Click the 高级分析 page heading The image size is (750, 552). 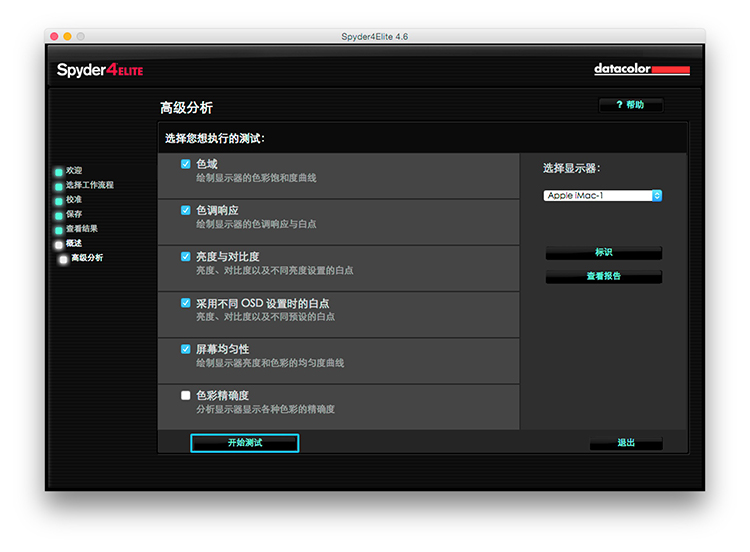point(186,108)
